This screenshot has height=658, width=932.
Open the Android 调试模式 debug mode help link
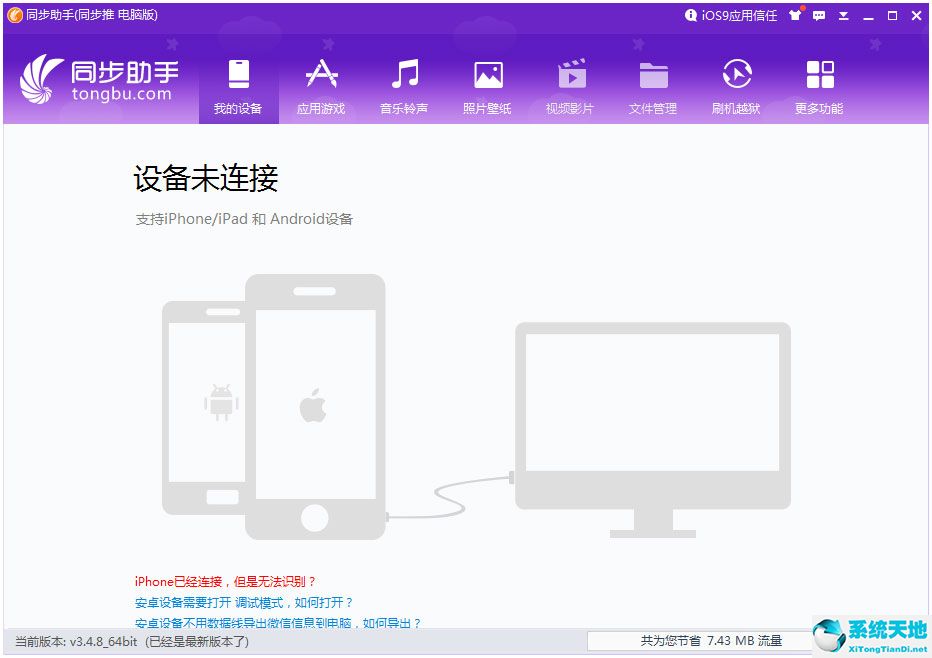244,602
